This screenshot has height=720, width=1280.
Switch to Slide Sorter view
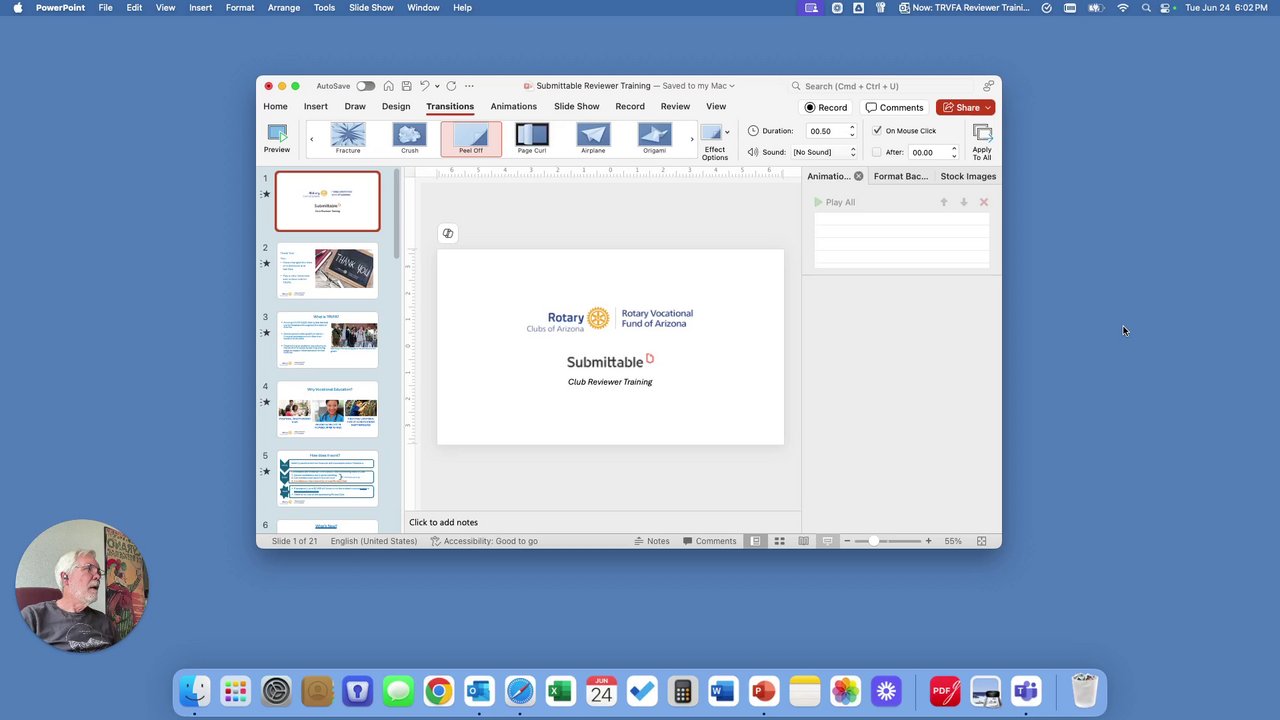pyautogui.click(x=779, y=541)
